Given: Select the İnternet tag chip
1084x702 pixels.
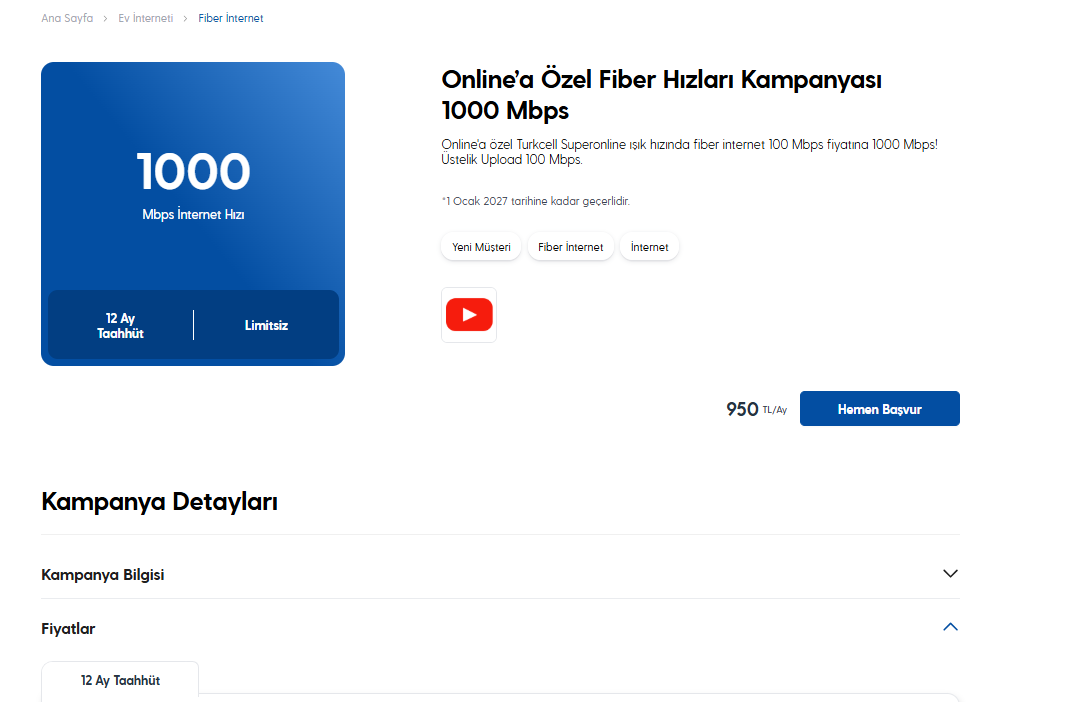Looking at the screenshot, I should (x=649, y=247).
